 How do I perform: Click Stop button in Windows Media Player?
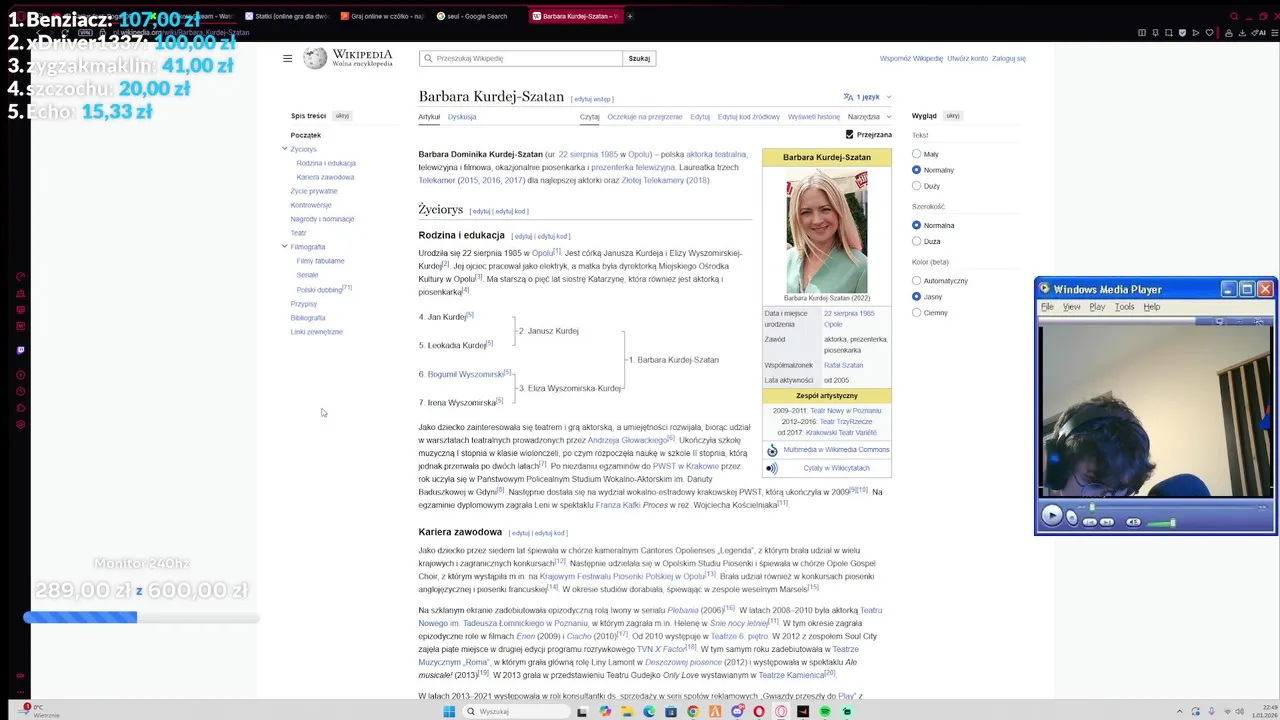pyautogui.click(x=1072, y=517)
